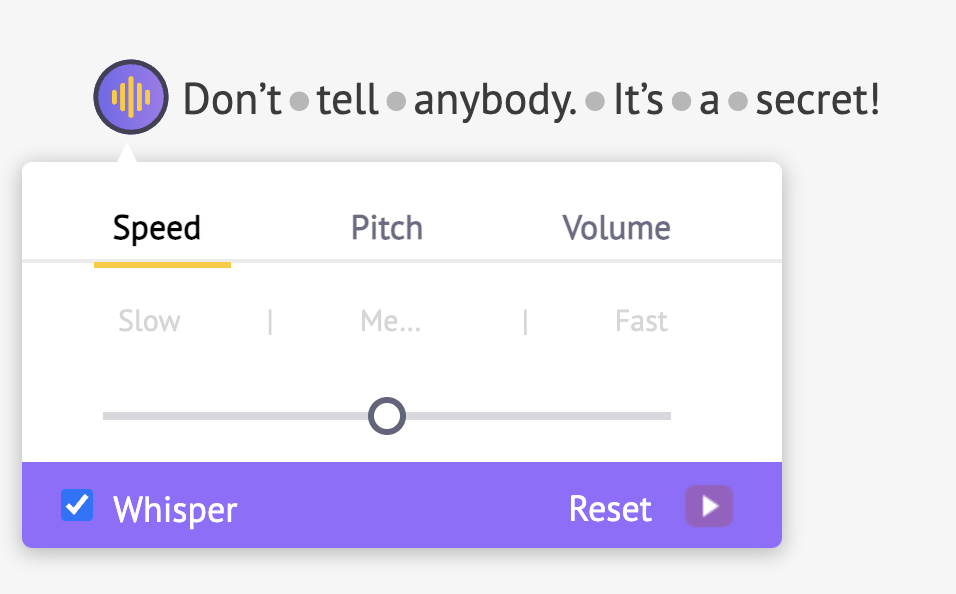Screen dimensions: 956x594
Task: Click the dot between tell and anybody
Action: (396, 101)
